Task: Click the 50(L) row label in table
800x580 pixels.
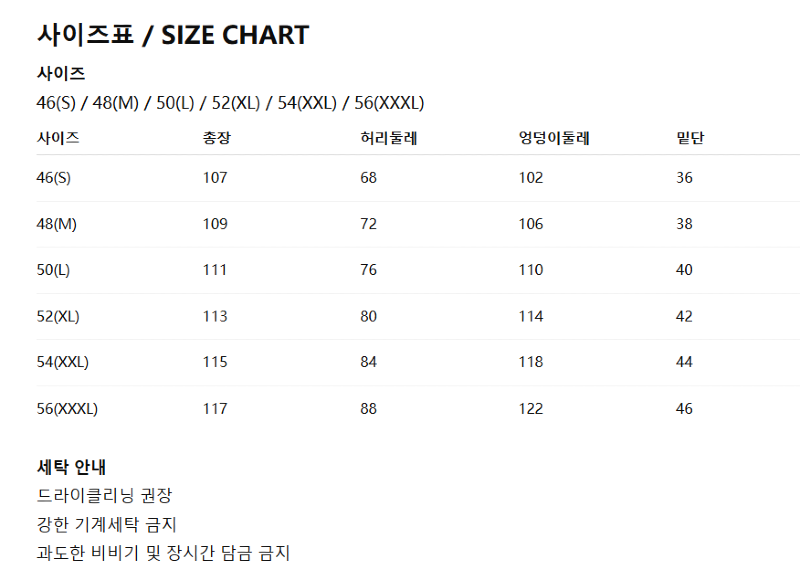Action: click(x=54, y=270)
